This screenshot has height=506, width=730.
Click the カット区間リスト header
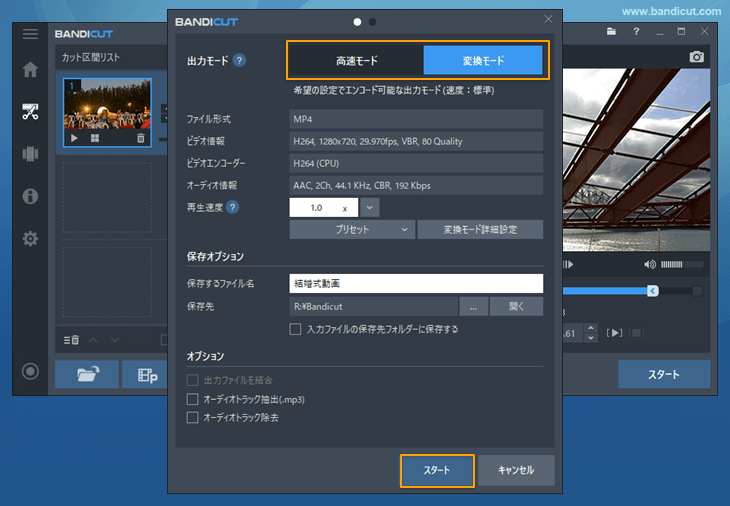(x=91, y=58)
